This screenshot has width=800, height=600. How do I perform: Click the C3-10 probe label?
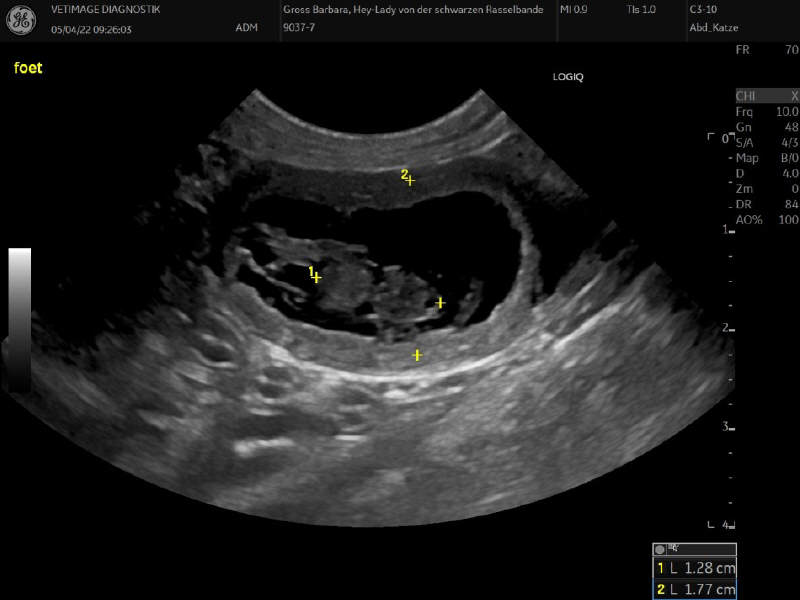coord(703,9)
